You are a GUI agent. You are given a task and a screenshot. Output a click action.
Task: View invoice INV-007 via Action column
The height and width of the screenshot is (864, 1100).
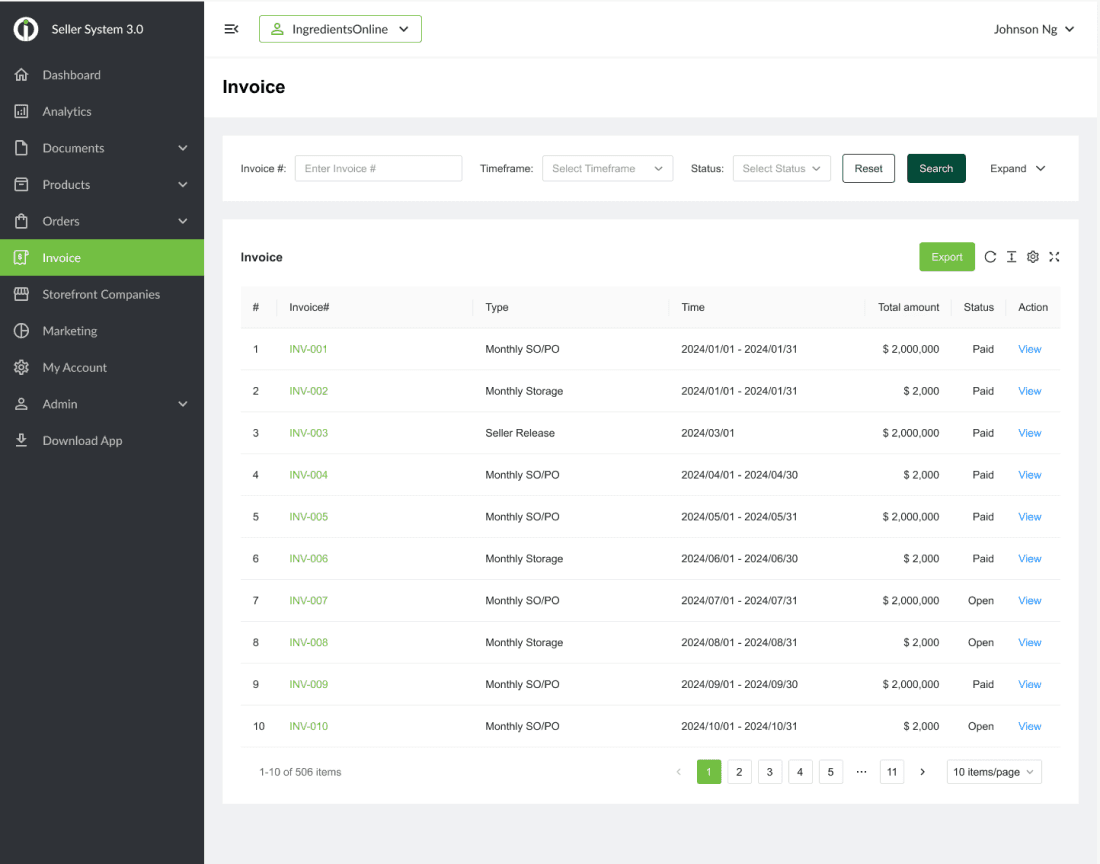[x=1029, y=600]
